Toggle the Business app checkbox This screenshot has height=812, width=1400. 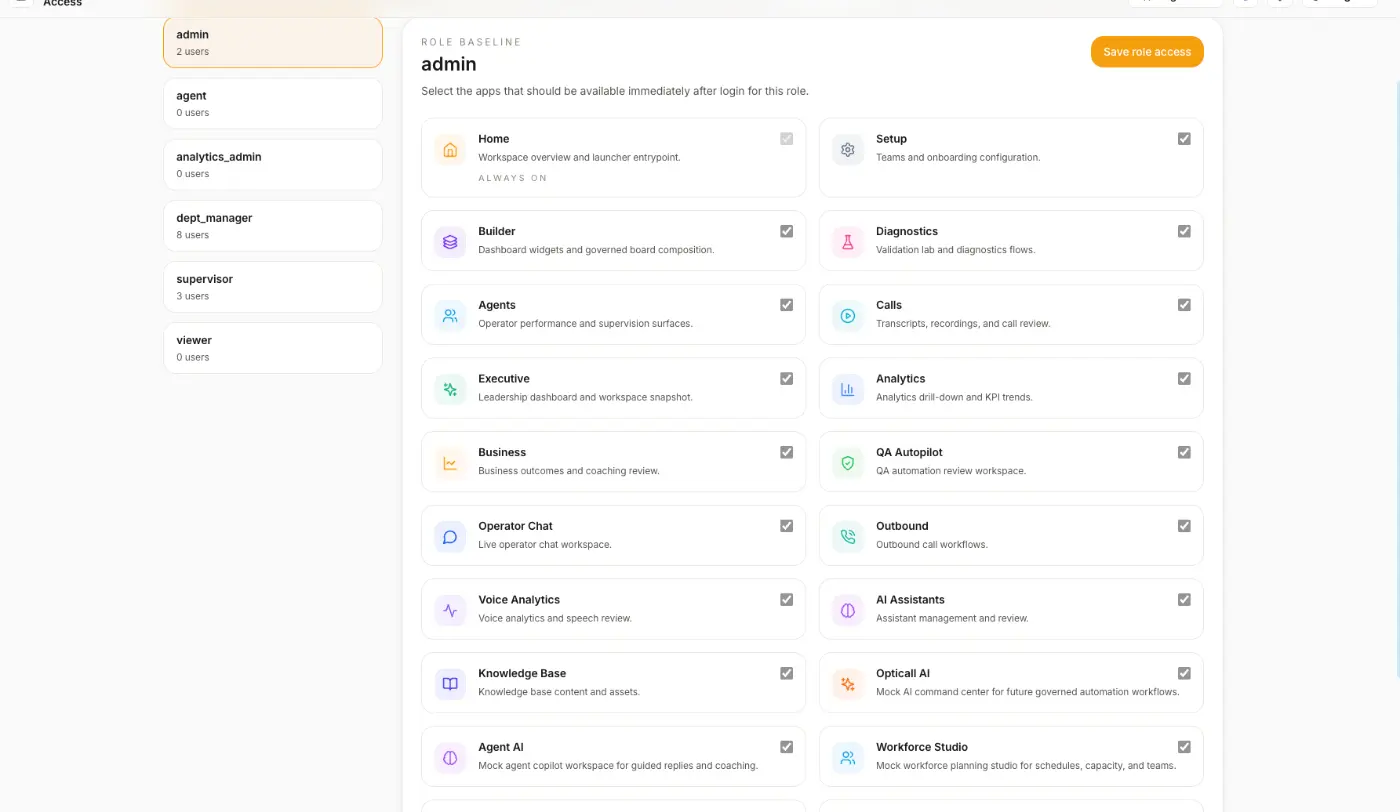click(786, 452)
